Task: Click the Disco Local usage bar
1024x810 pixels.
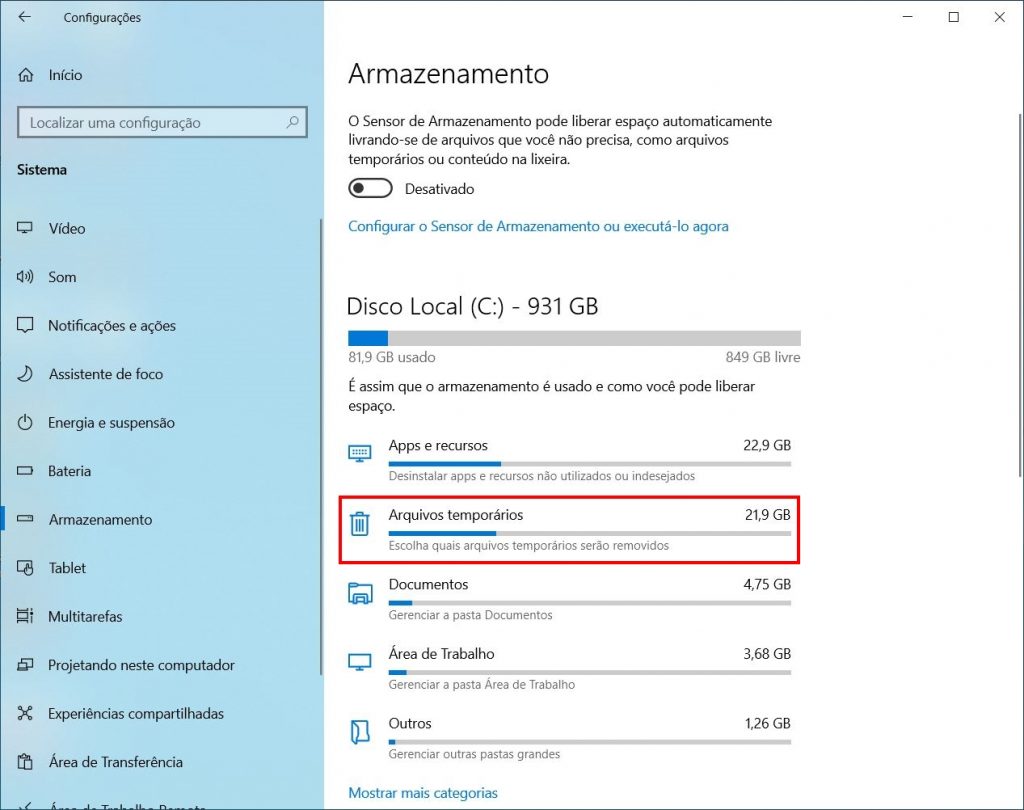Action: (574, 338)
